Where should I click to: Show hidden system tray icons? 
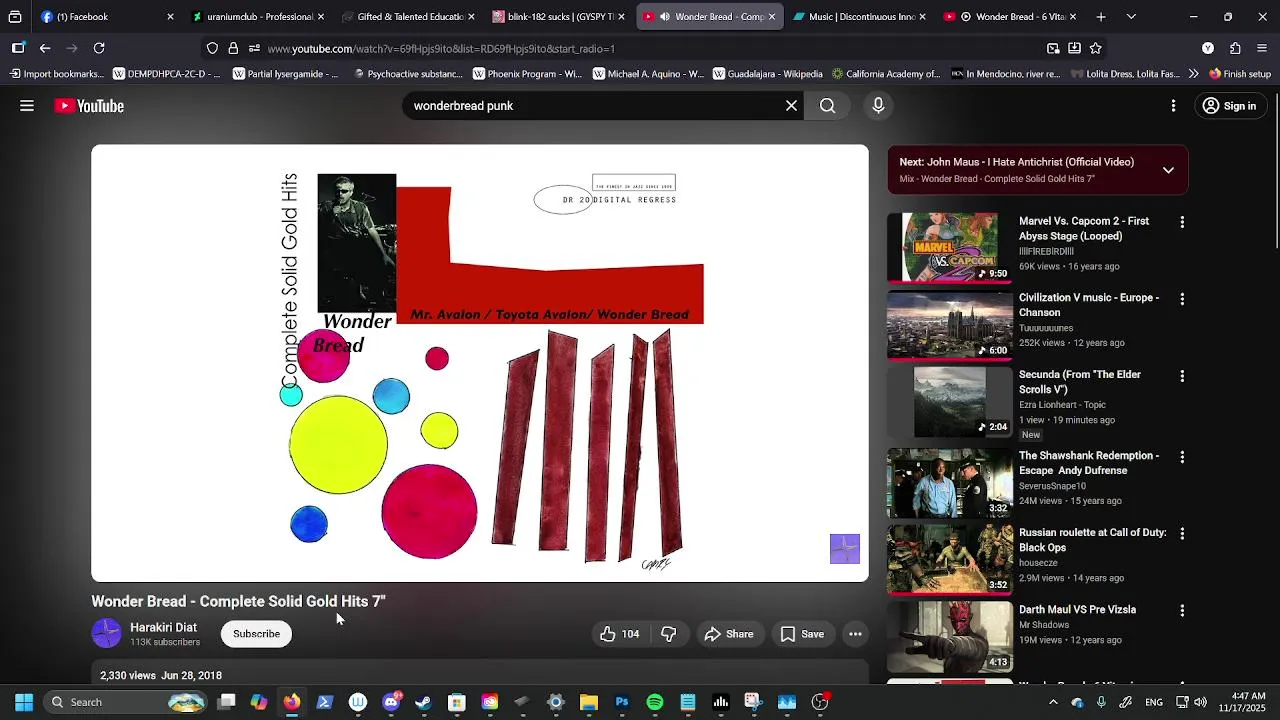1053,702
